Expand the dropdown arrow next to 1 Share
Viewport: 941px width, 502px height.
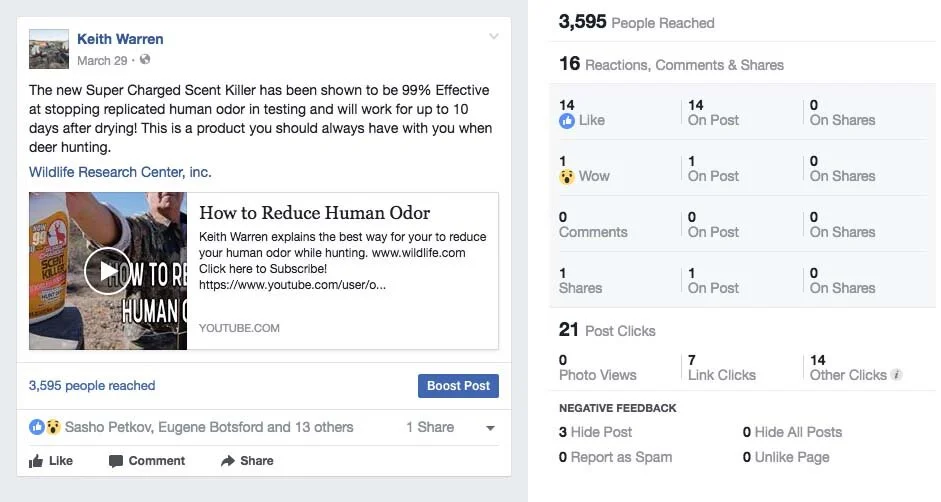(x=490, y=428)
